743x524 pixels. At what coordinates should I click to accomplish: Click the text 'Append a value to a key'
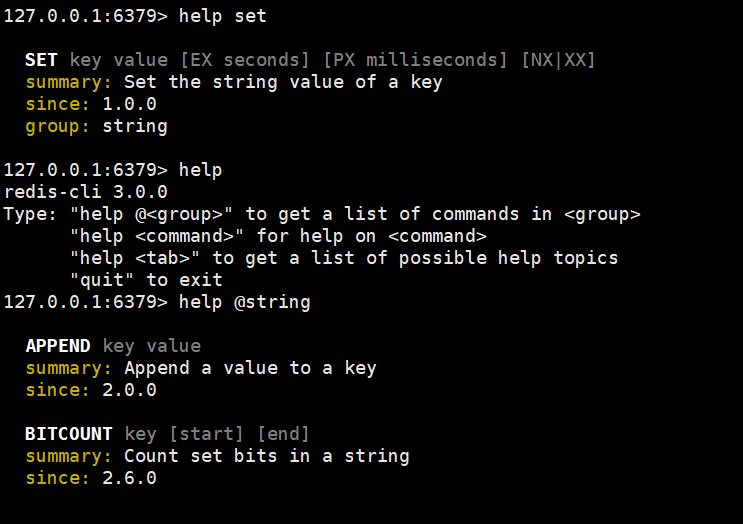(x=250, y=368)
